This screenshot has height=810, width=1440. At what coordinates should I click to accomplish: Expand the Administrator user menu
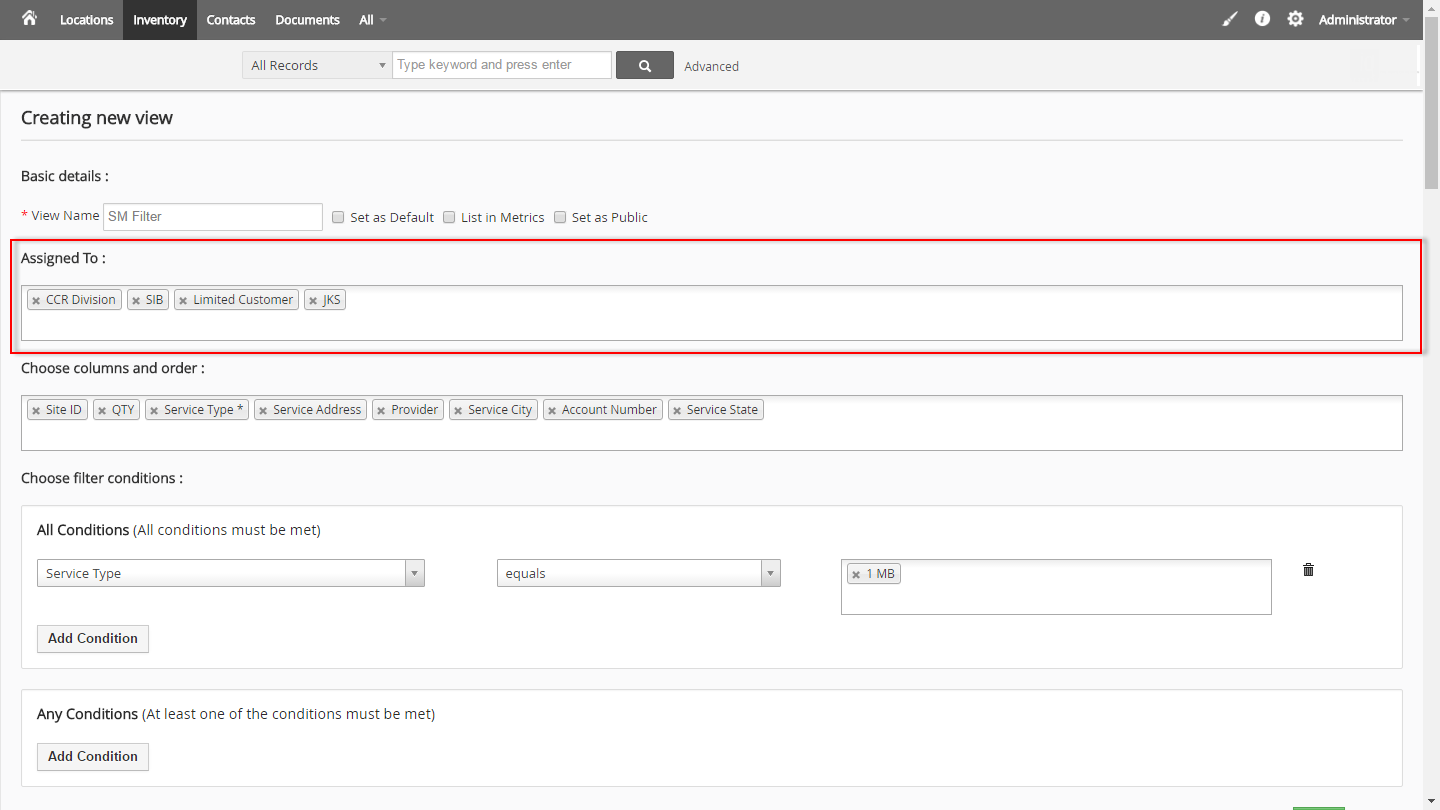tap(1364, 20)
